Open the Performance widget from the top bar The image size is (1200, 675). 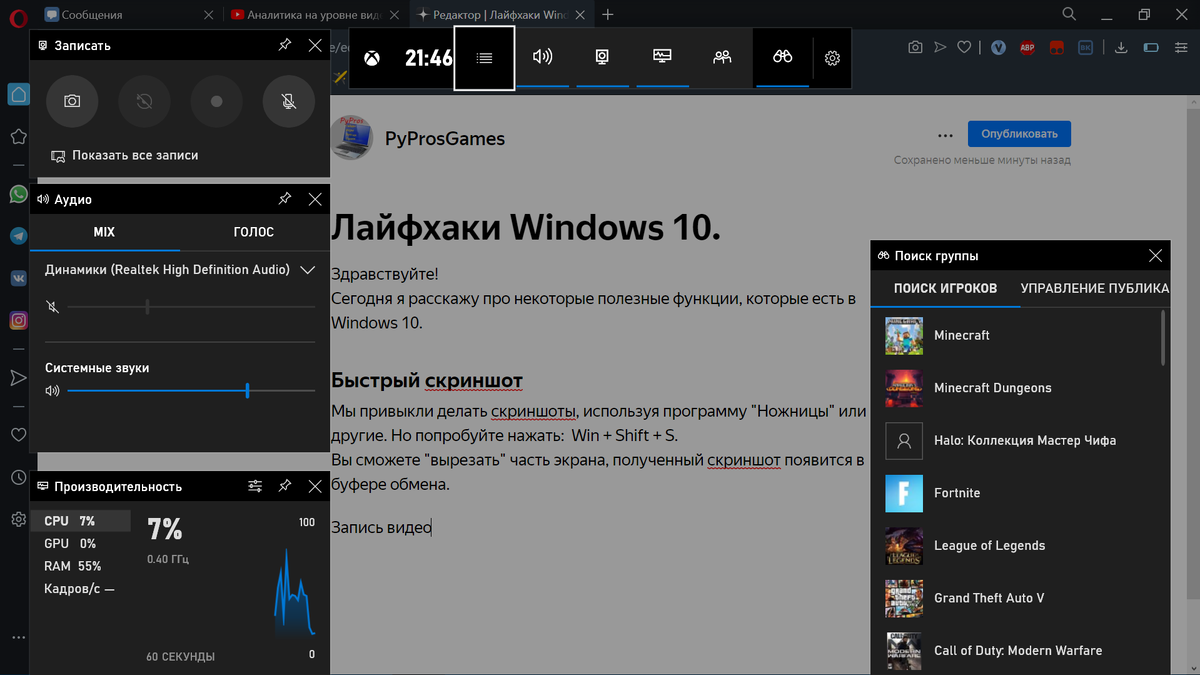pos(661,57)
